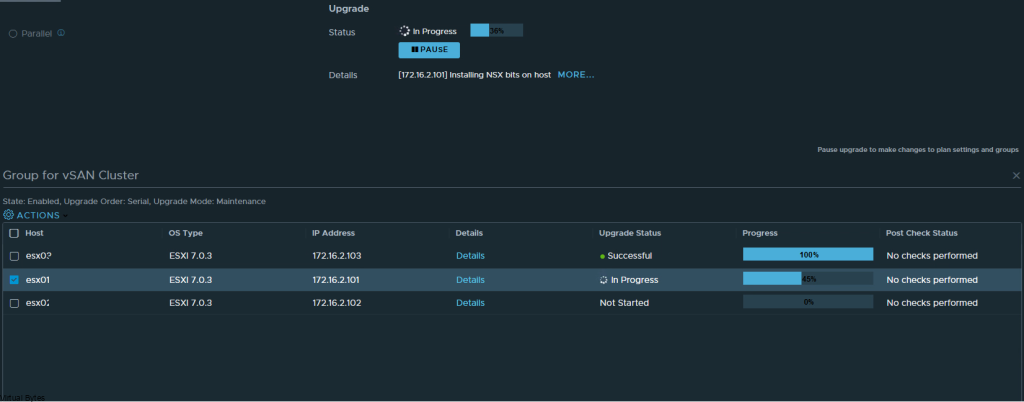Click the esx01 45% progress bar
Viewport: 1024px width, 402px height.
[808, 279]
